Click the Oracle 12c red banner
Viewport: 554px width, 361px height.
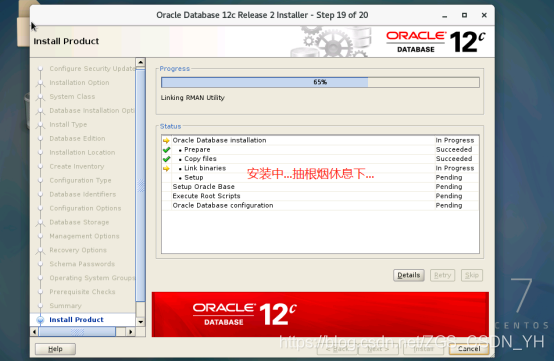[320, 314]
